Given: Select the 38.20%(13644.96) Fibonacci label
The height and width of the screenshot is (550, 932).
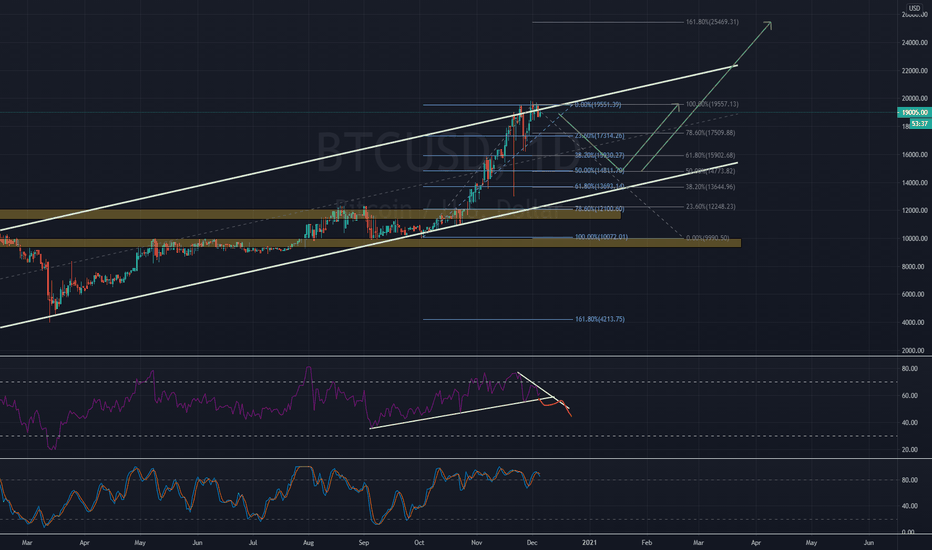Looking at the screenshot, I should 710,187.
